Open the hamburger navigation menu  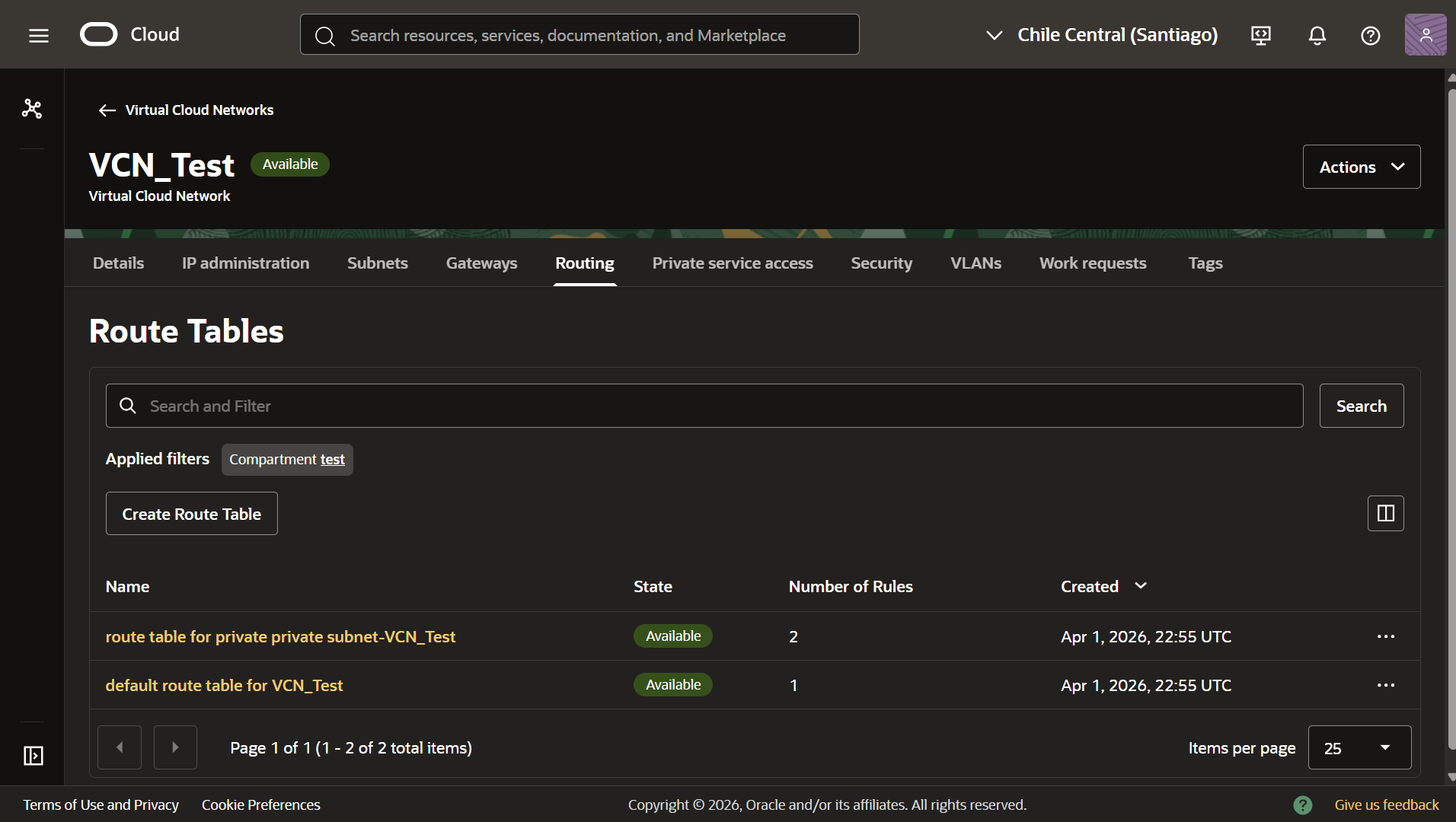coord(39,35)
